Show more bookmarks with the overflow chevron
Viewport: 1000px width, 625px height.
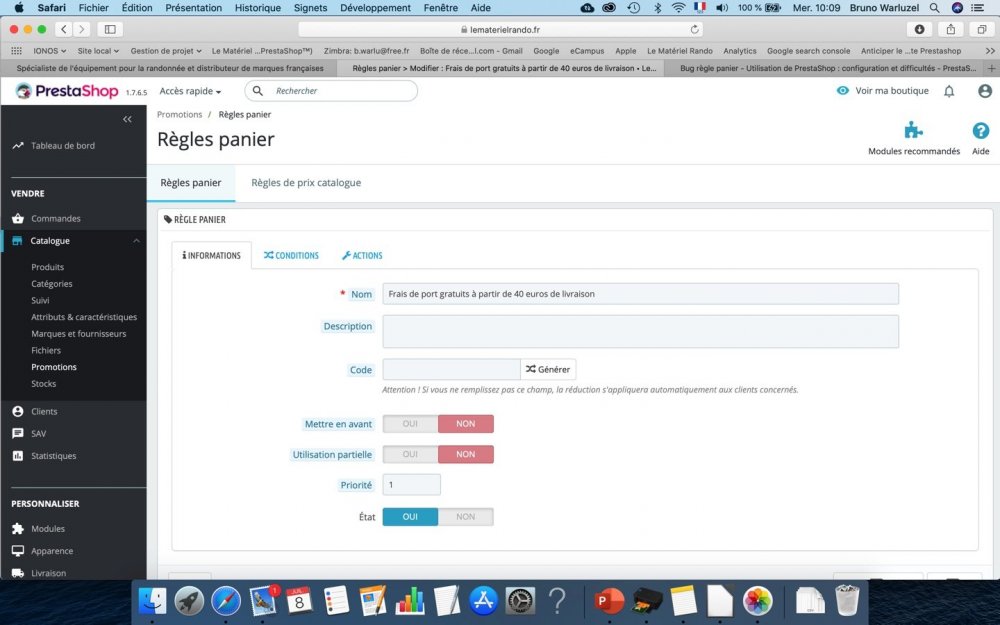click(990, 51)
